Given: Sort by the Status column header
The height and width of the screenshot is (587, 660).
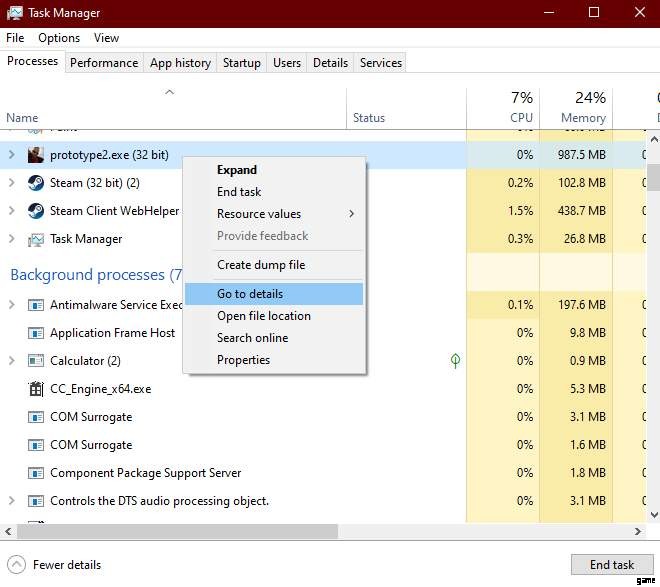Looking at the screenshot, I should click(x=406, y=108).
